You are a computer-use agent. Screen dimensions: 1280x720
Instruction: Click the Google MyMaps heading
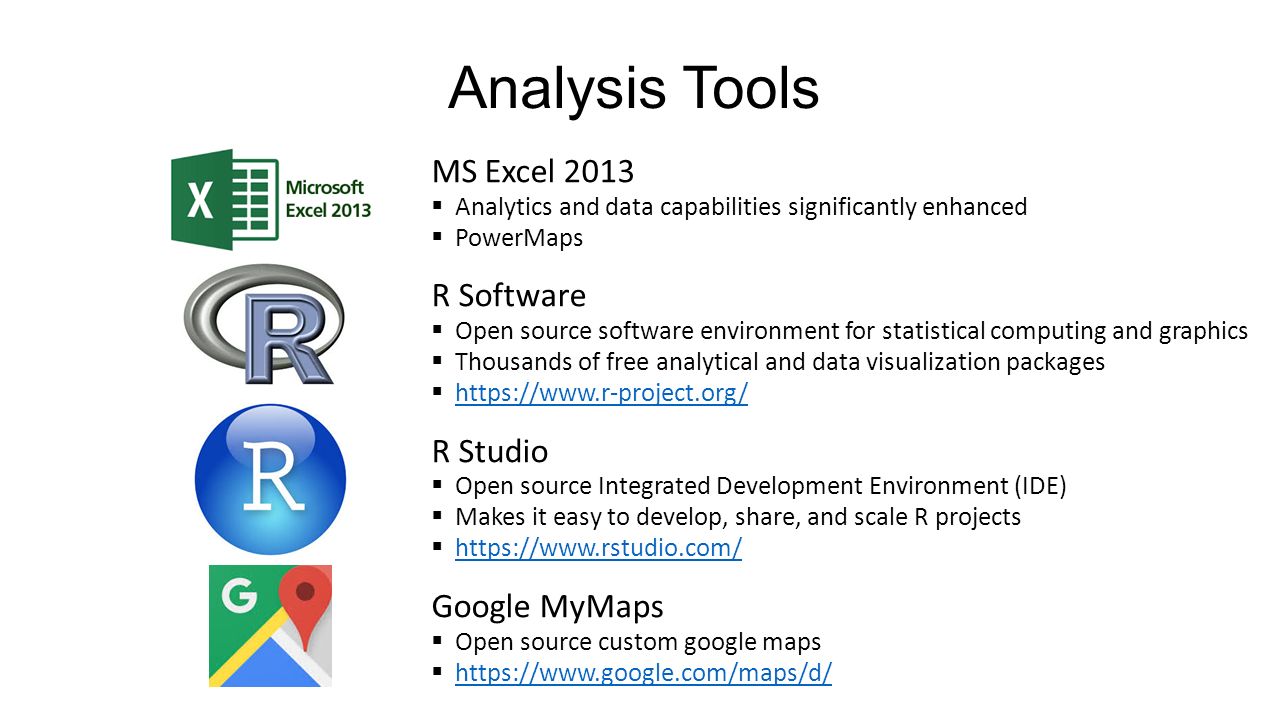tap(548, 606)
